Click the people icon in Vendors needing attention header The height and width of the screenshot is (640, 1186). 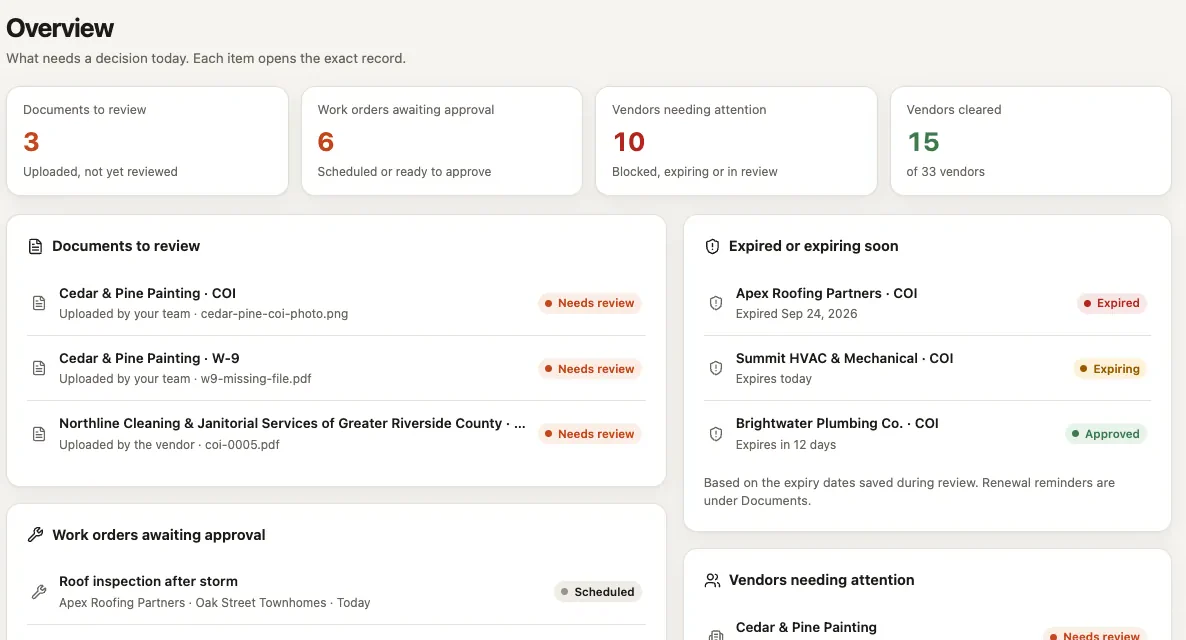[712, 580]
